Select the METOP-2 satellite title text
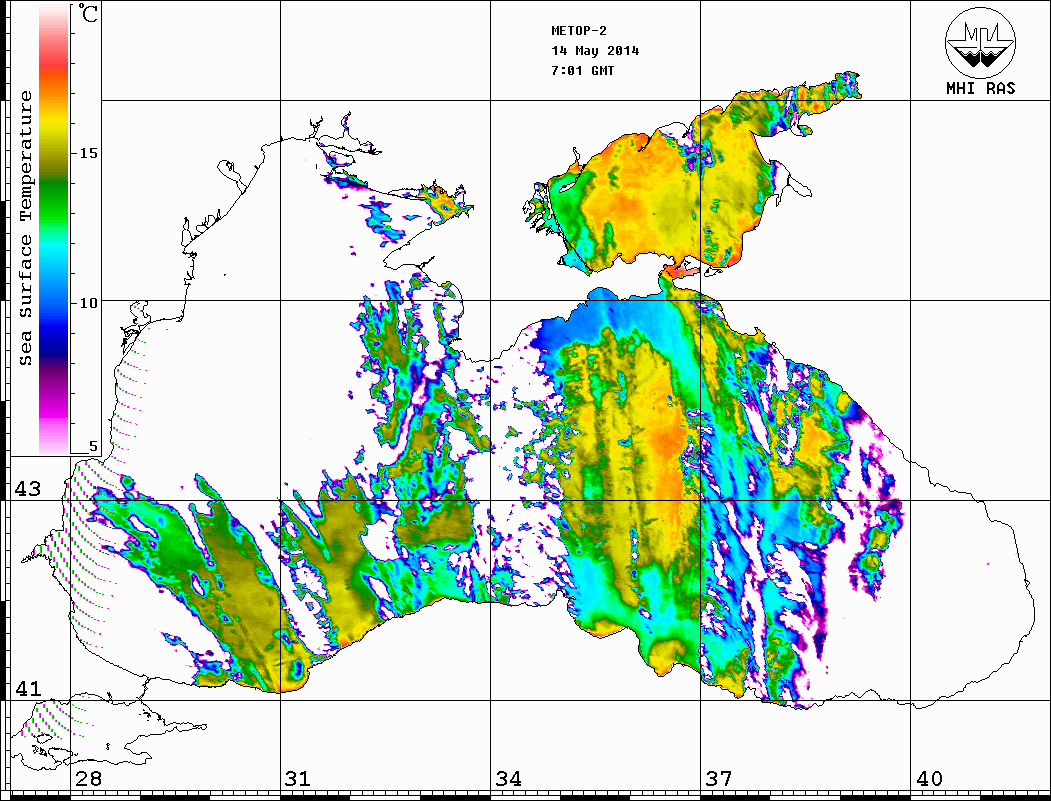 579,31
